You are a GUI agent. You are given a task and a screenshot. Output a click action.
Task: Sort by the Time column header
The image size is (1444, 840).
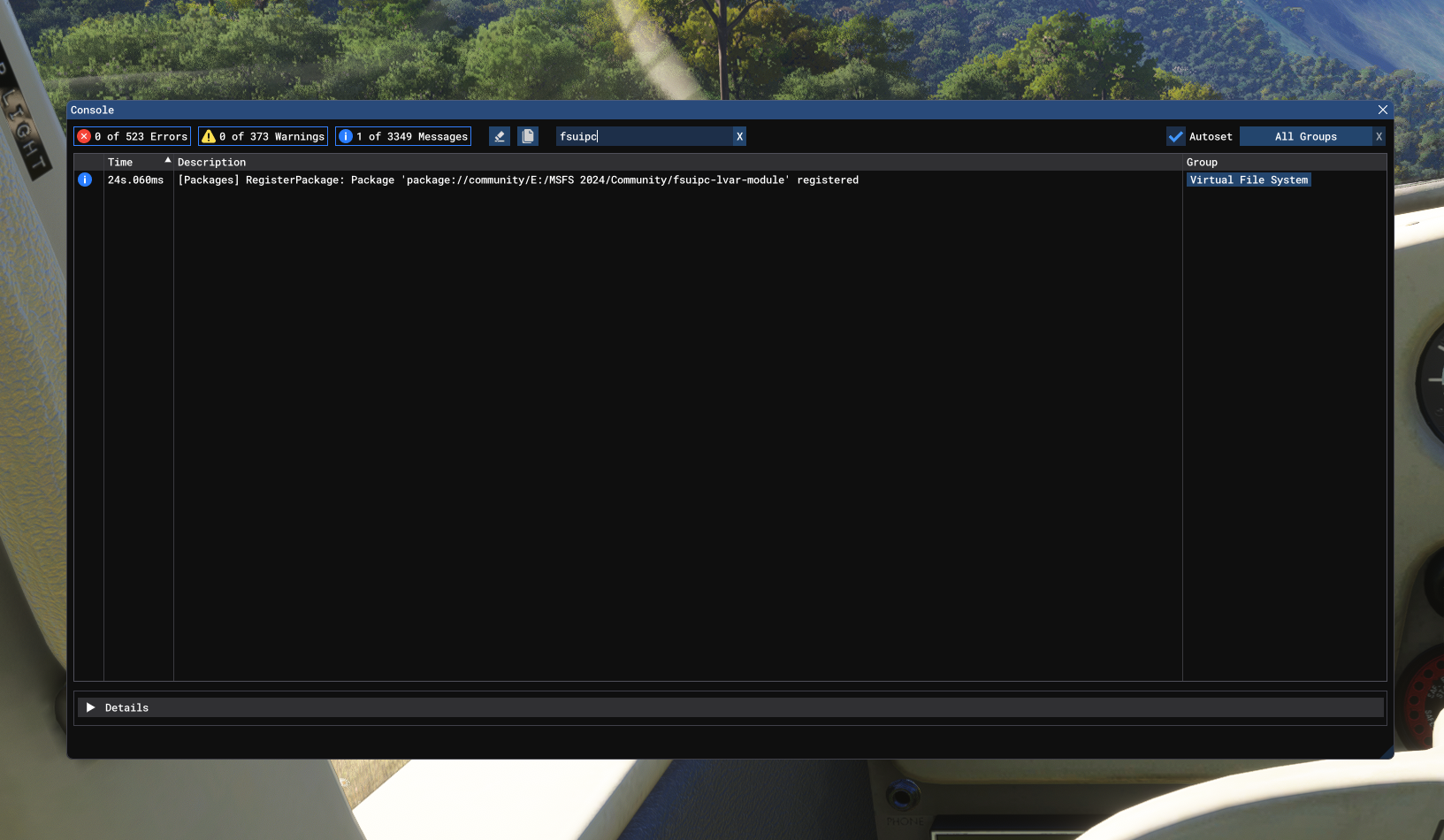click(120, 162)
